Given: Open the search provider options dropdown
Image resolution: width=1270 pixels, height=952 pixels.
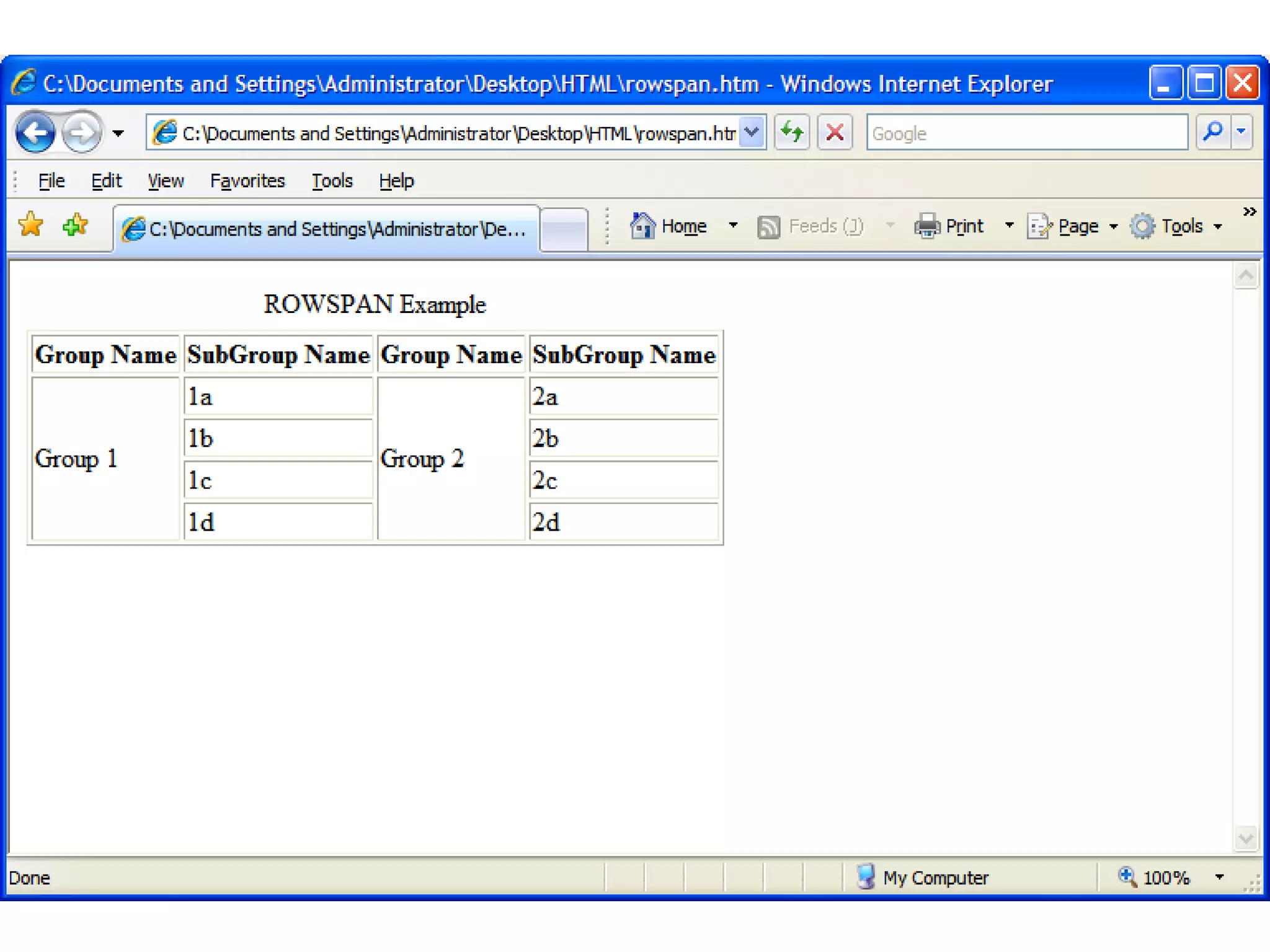Looking at the screenshot, I should [1241, 132].
